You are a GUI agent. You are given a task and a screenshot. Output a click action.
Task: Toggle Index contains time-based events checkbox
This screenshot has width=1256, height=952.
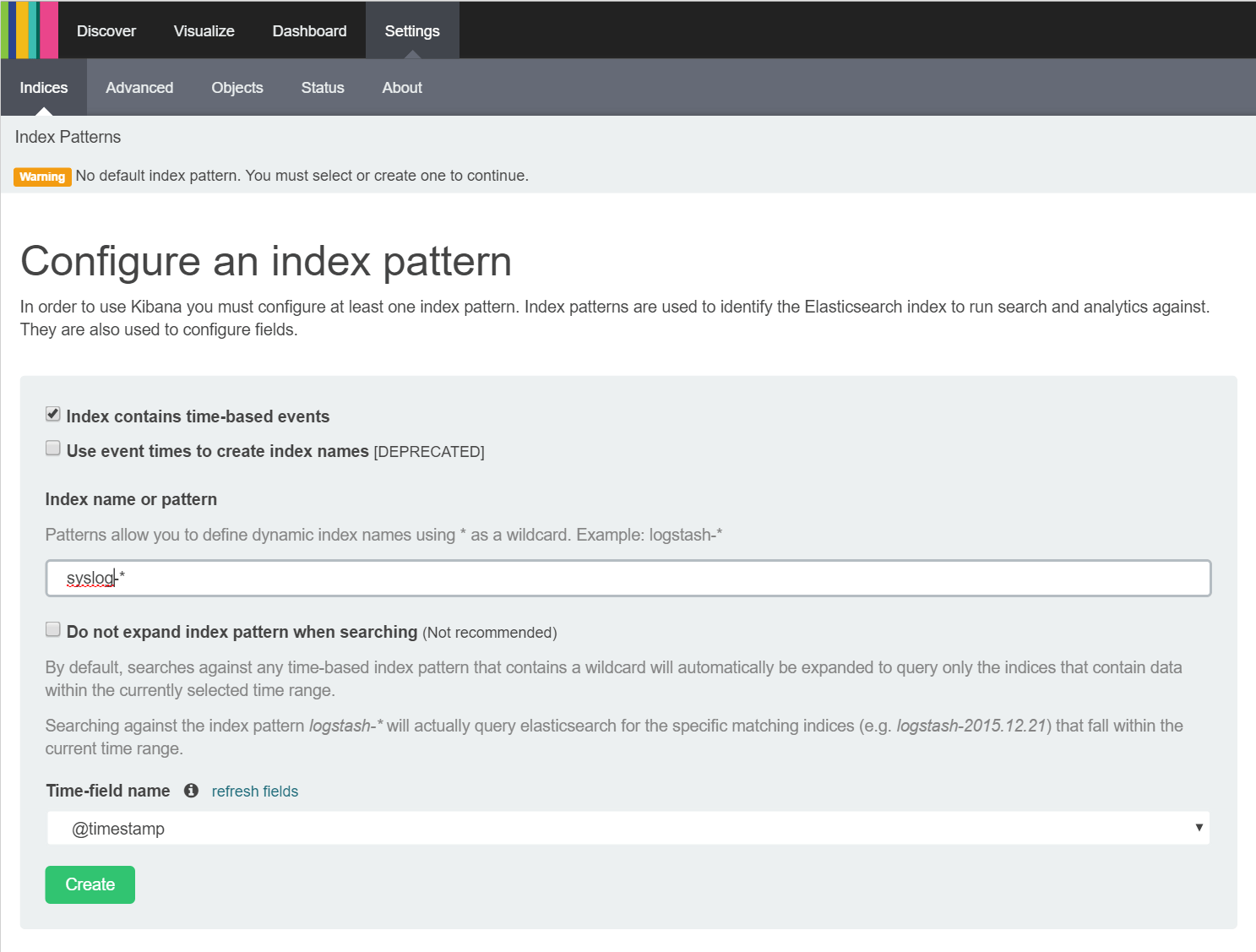pos(53,414)
